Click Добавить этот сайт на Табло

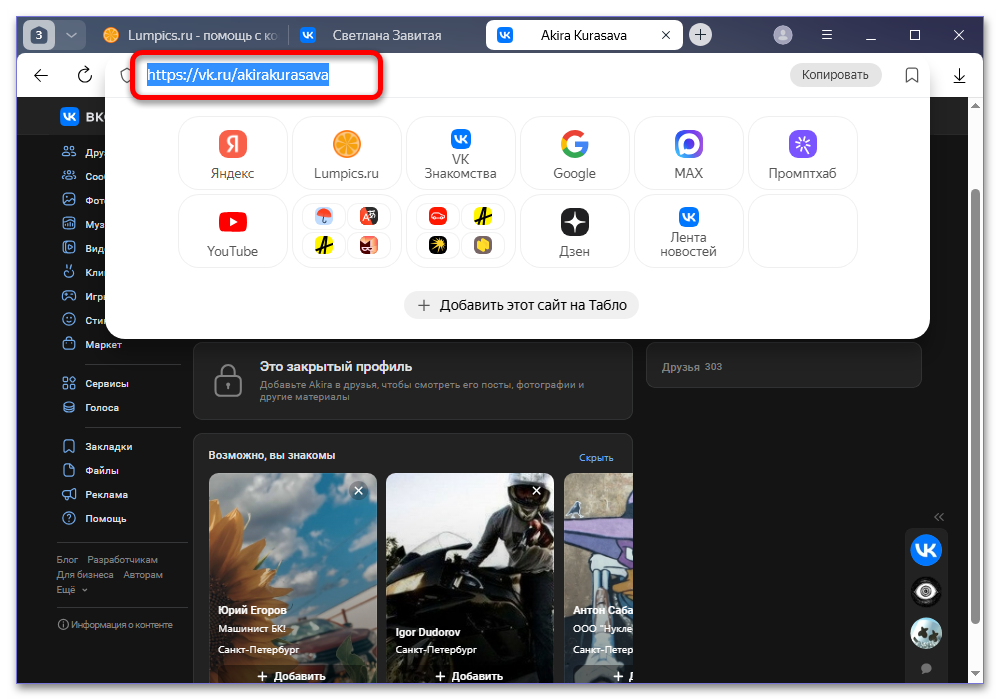(x=521, y=305)
